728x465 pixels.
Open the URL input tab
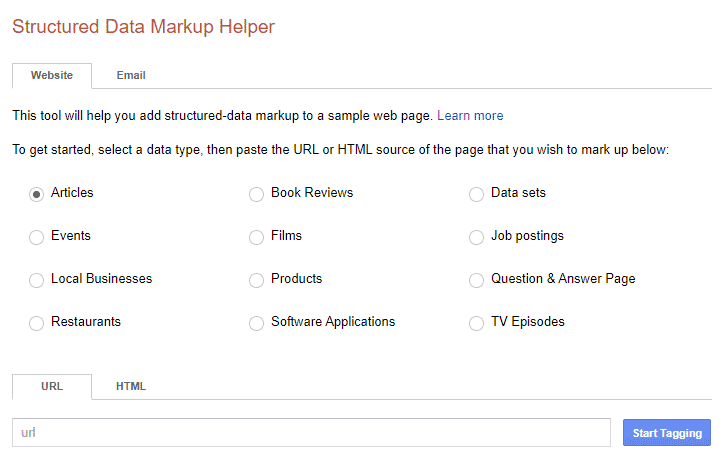point(52,387)
